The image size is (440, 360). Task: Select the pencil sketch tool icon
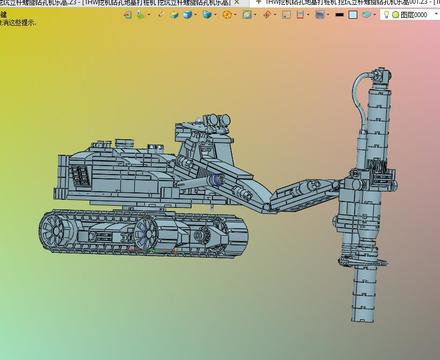161,15
